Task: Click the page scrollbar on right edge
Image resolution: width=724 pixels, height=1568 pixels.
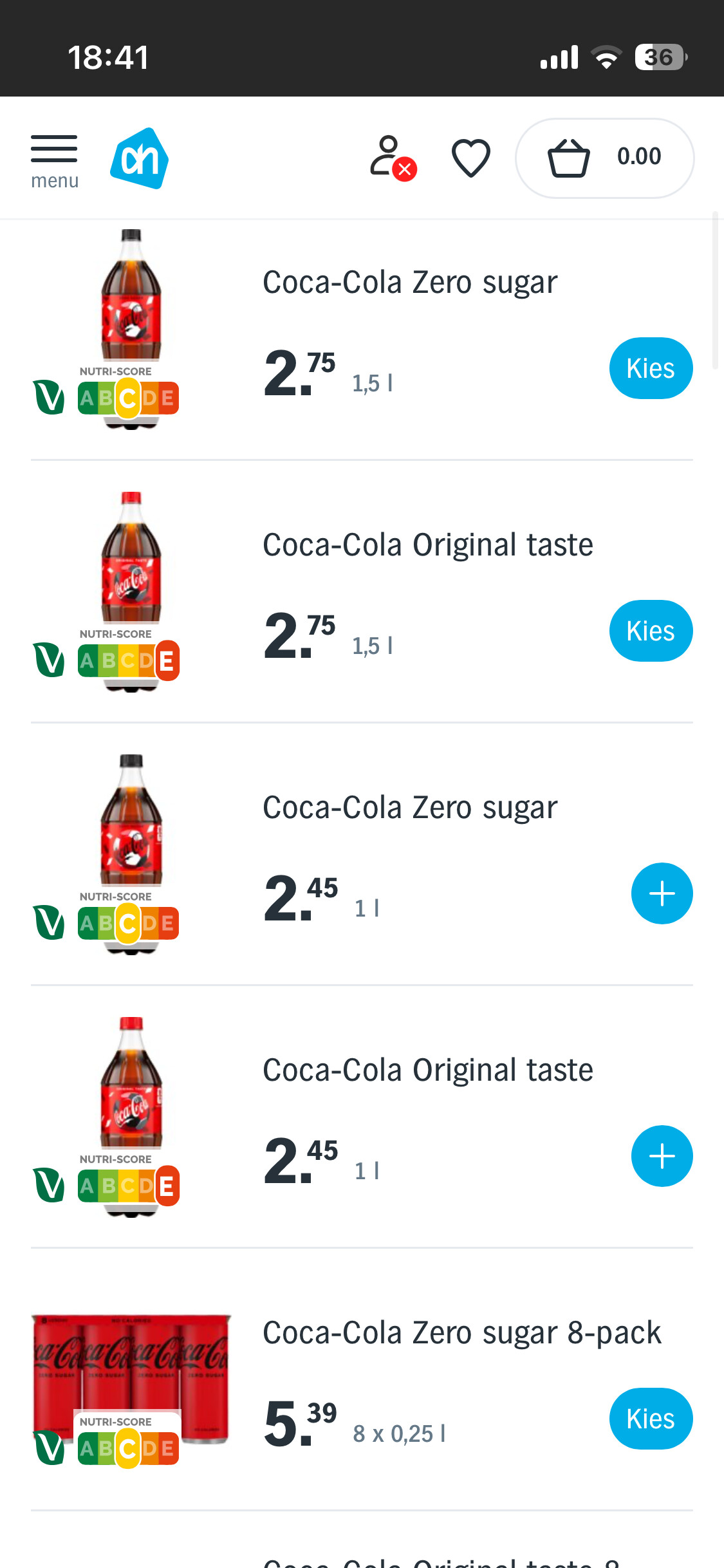Action: point(715,290)
